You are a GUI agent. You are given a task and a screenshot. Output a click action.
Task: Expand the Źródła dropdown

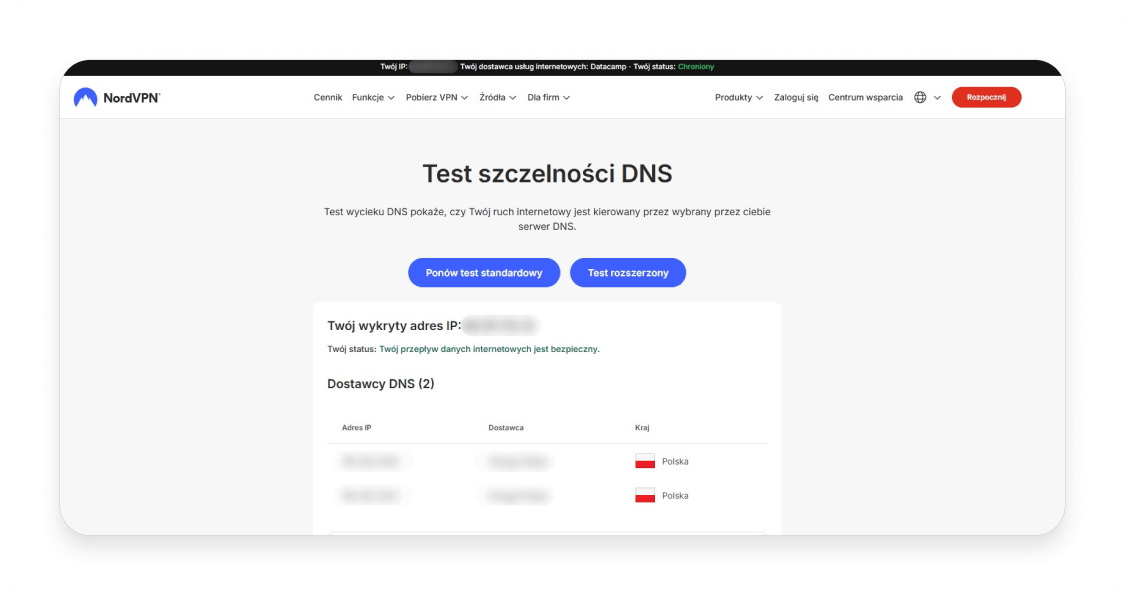(x=497, y=97)
